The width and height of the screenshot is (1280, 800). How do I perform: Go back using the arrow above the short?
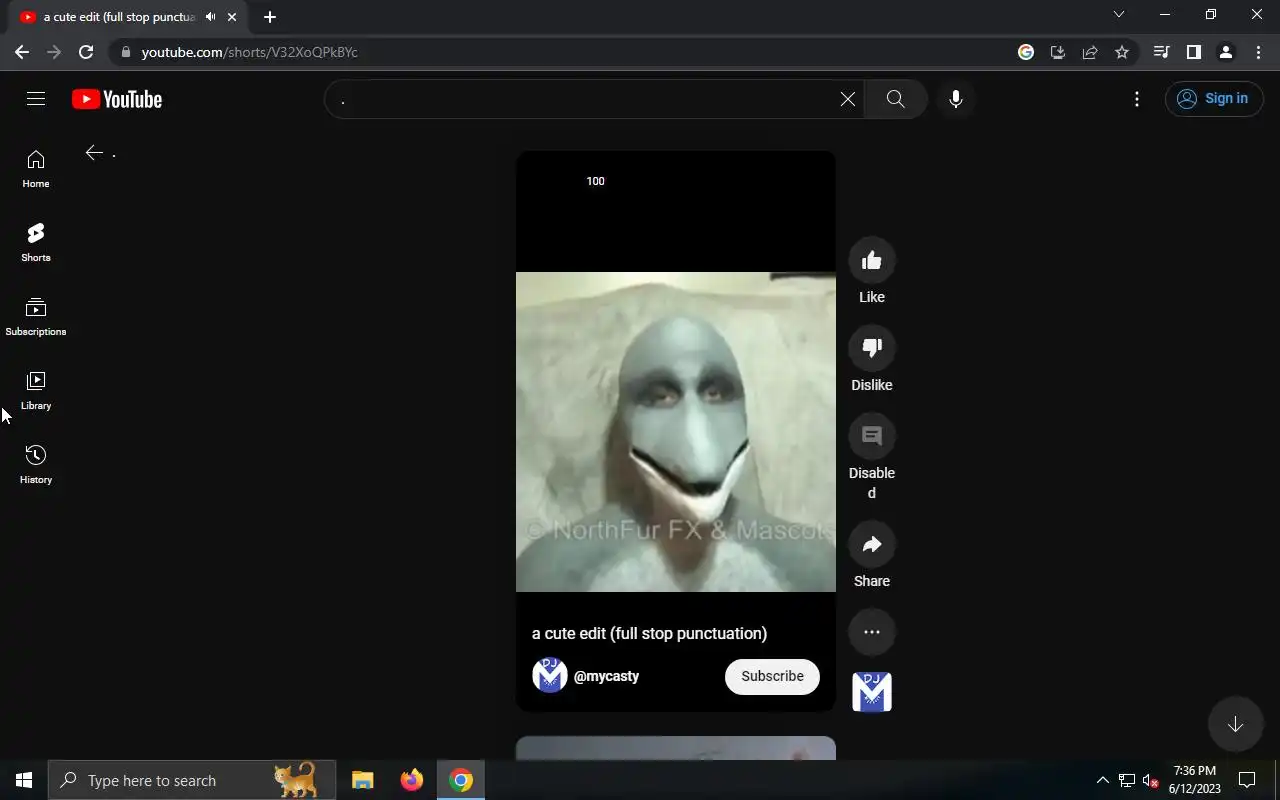[x=94, y=153]
